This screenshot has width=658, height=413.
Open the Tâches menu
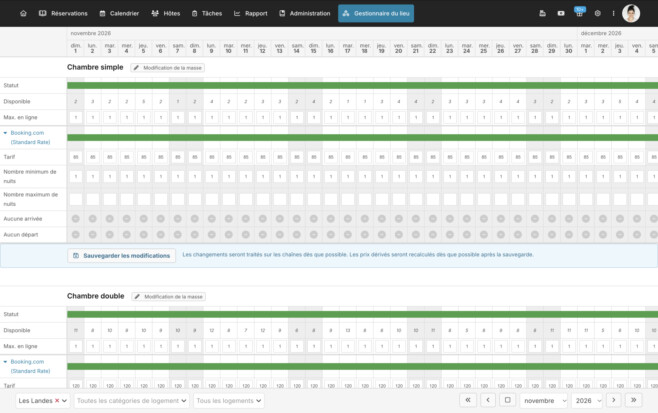tap(207, 13)
